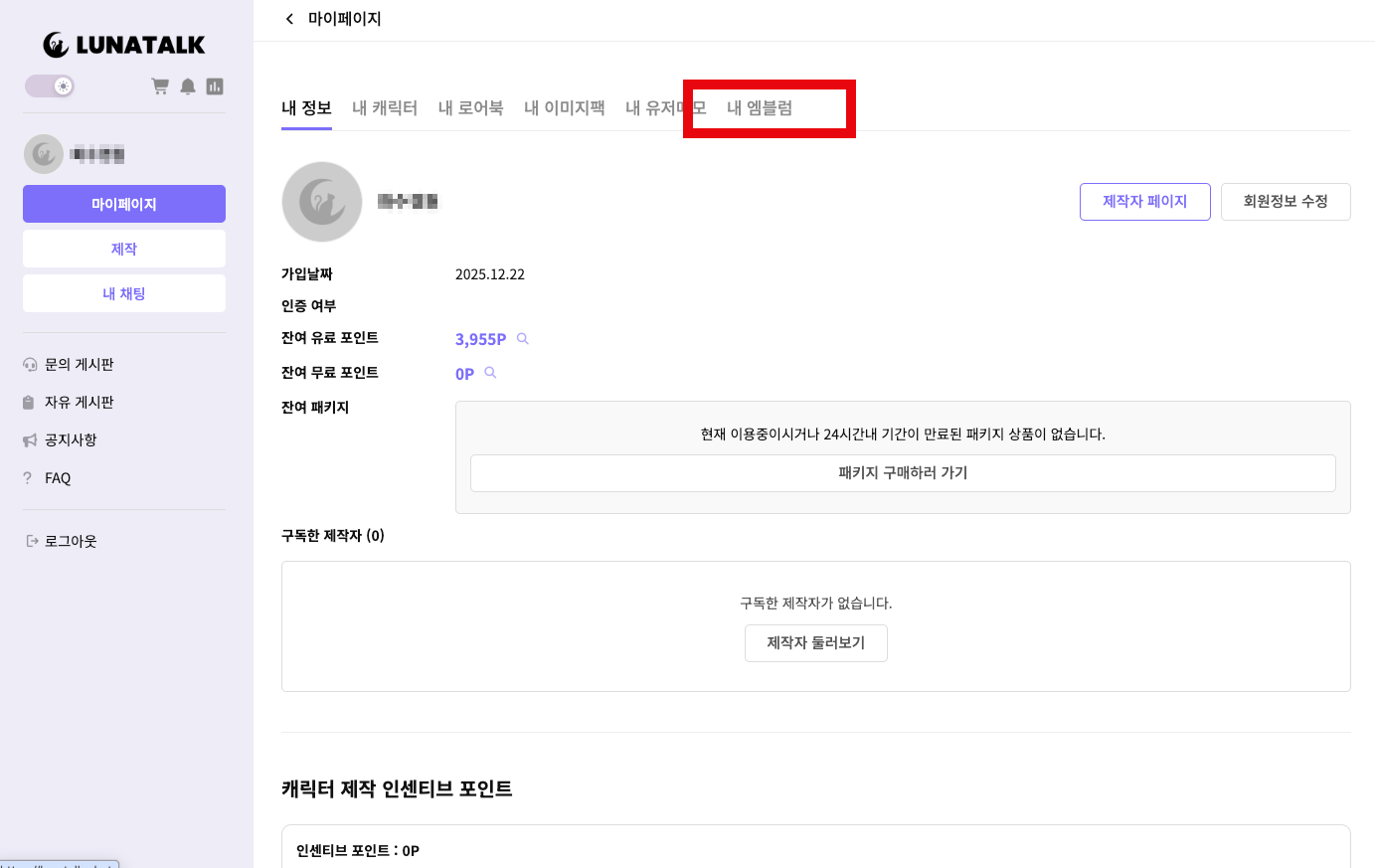Viewport: 1375px width, 868px height.
Task: Switch to the 내 로어북 tab
Action: click(x=470, y=108)
